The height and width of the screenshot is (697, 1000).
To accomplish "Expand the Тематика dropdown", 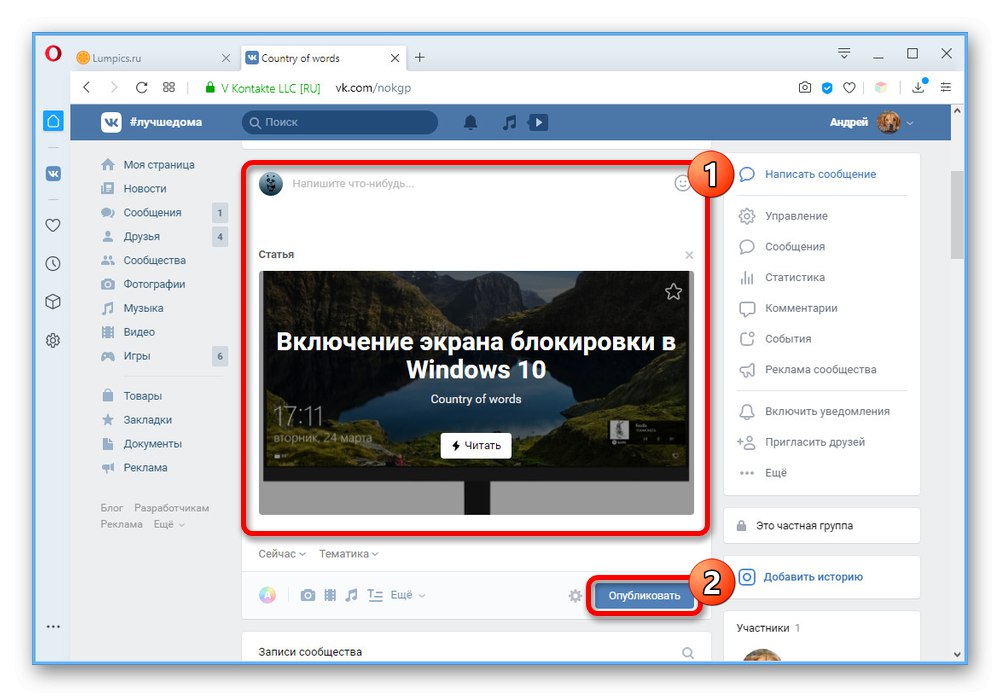I will coord(349,554).
